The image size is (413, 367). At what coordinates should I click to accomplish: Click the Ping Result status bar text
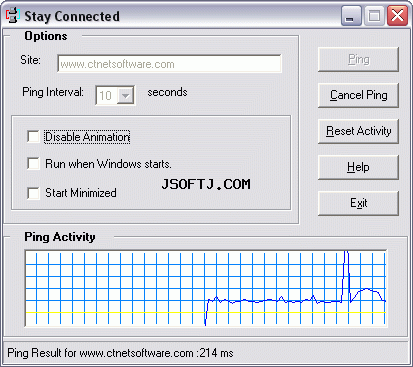pyautogui.click(x=120, y=353)
